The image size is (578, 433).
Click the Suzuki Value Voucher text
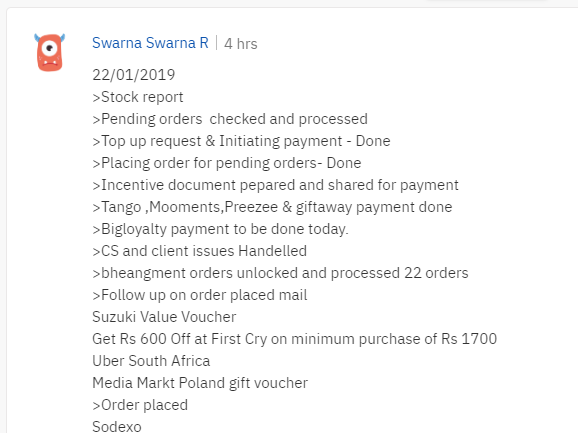[x=164, y=317]
